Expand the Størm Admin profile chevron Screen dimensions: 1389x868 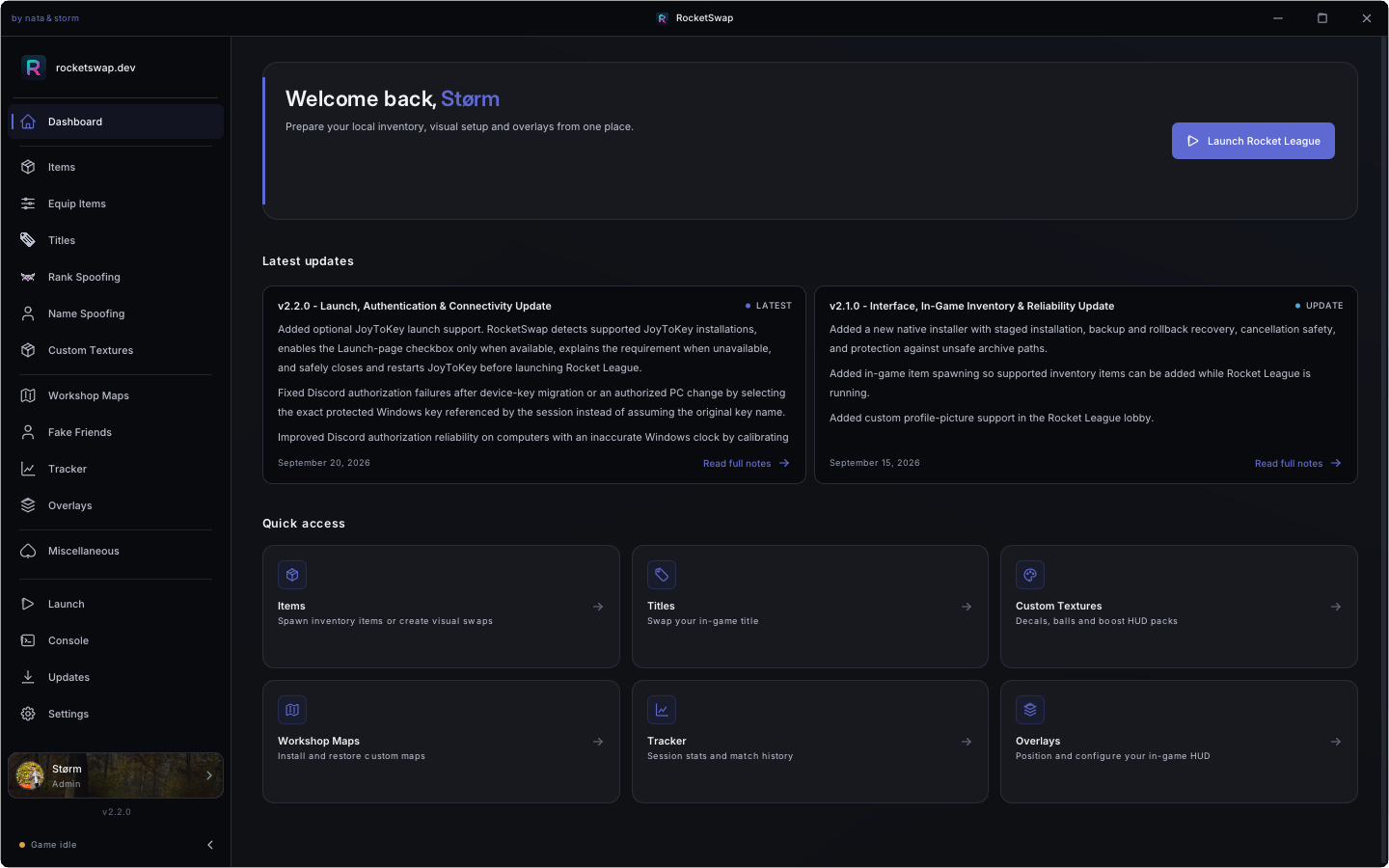coord(209,775)
